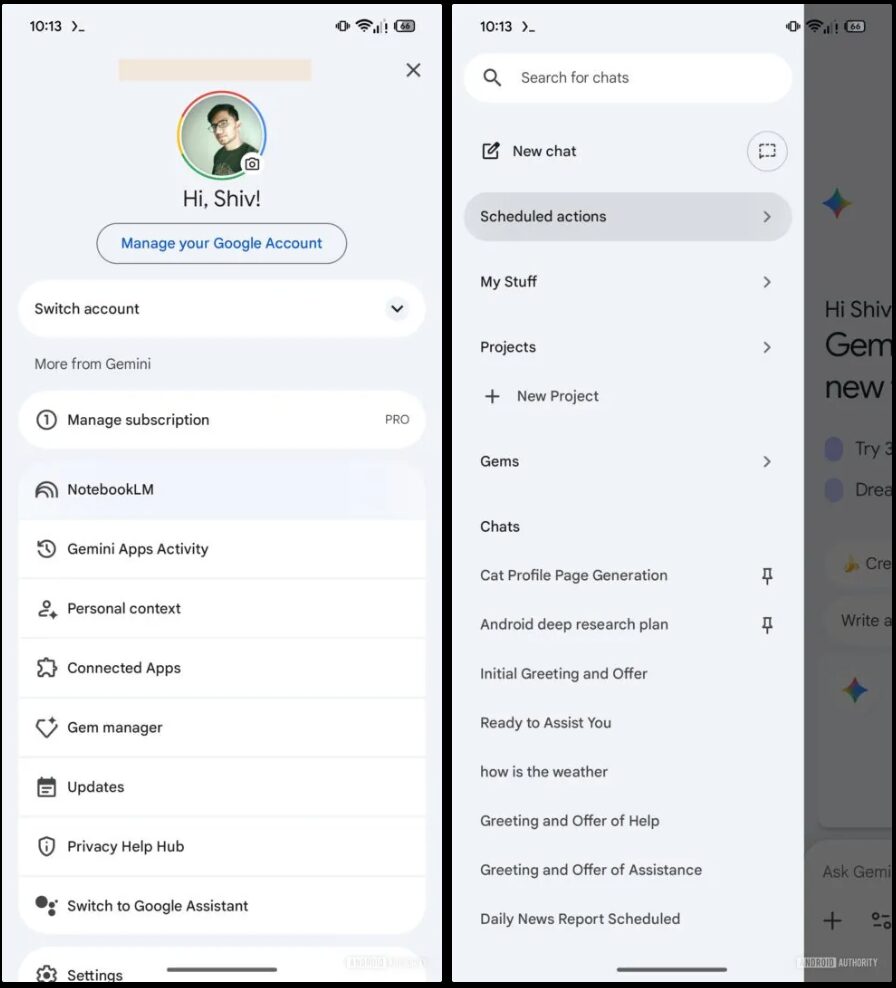
Task: Tap the camera icon on profile picture
Action: [252, 164]
